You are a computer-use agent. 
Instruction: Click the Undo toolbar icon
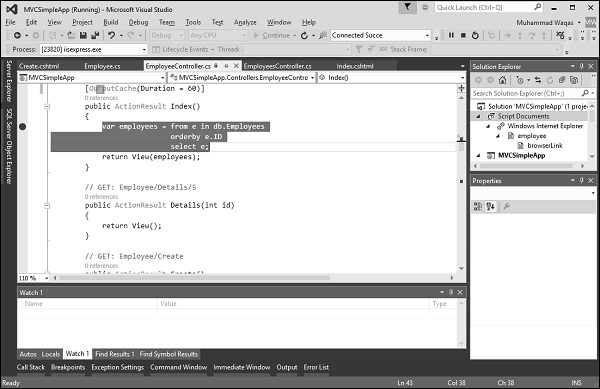coord(111,36)
